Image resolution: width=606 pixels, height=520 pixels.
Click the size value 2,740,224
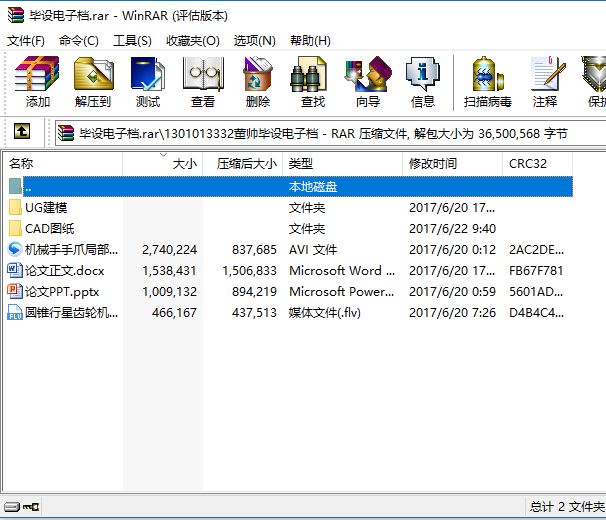(170, 249)
